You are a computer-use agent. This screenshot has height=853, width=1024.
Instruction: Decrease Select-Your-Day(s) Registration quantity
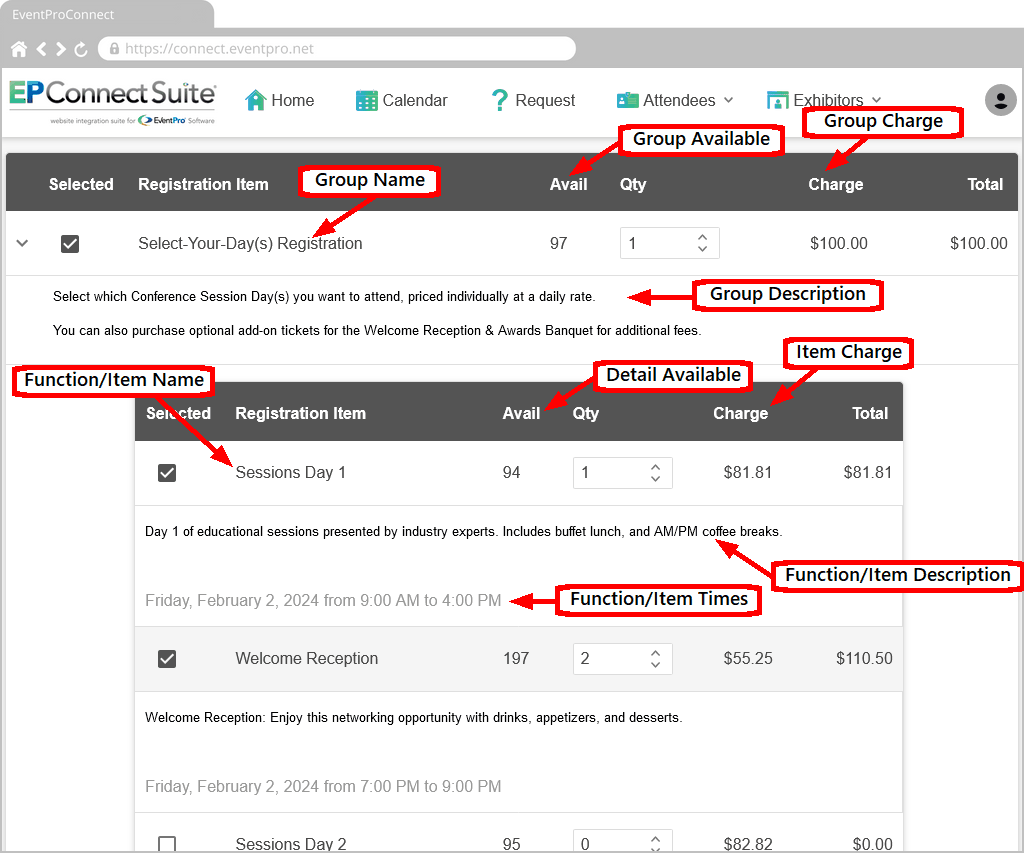(702, 249)
